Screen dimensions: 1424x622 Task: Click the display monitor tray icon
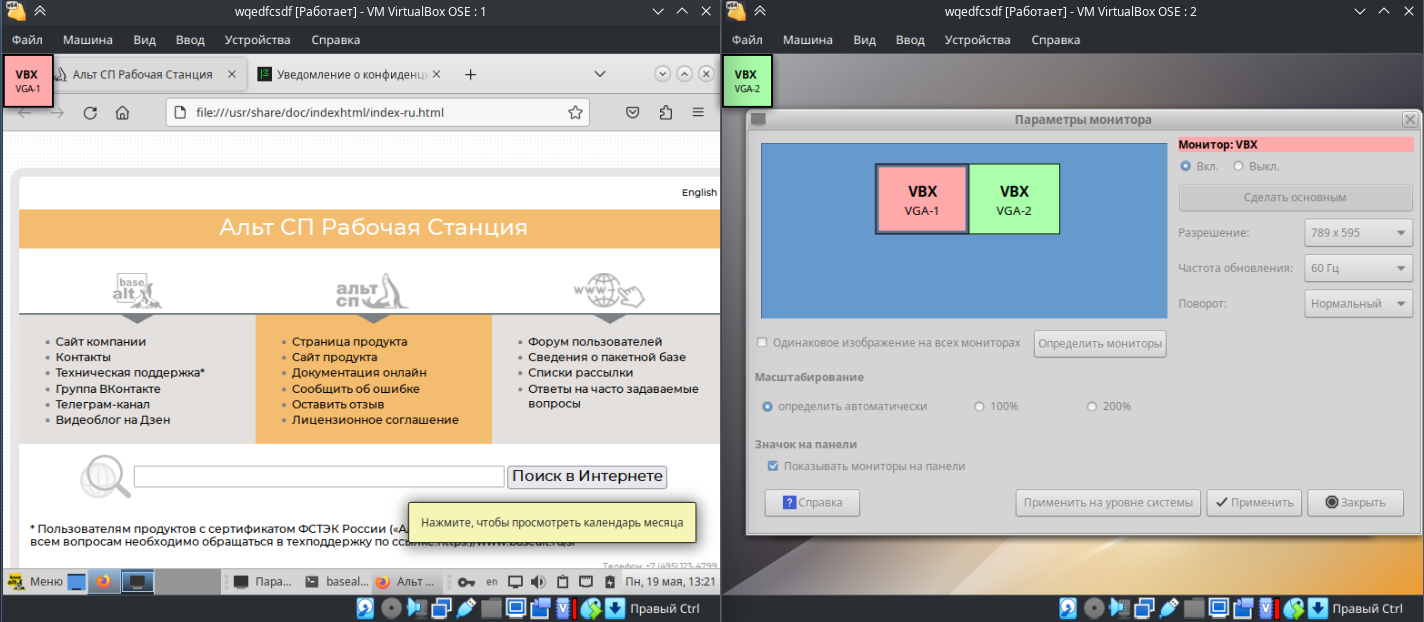point(515,581)
